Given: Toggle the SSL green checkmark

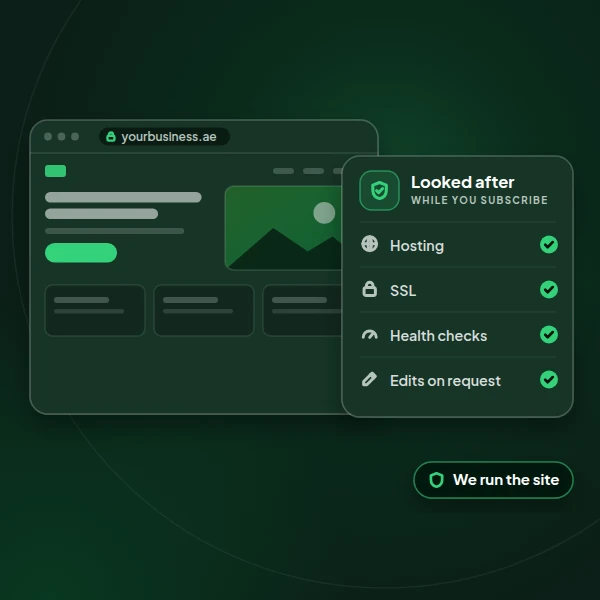Looking at the screenshot, I should [x=549, y=289].
